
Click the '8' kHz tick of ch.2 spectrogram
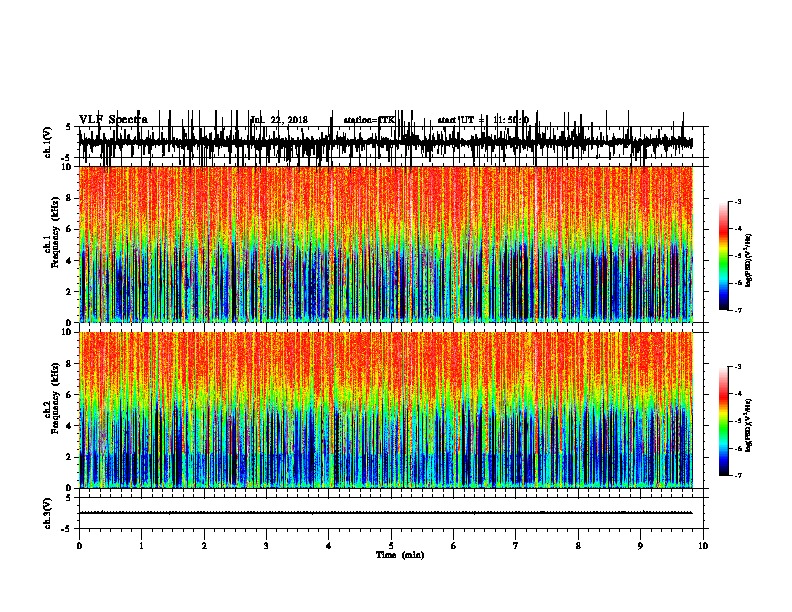[x=70, y=364]
